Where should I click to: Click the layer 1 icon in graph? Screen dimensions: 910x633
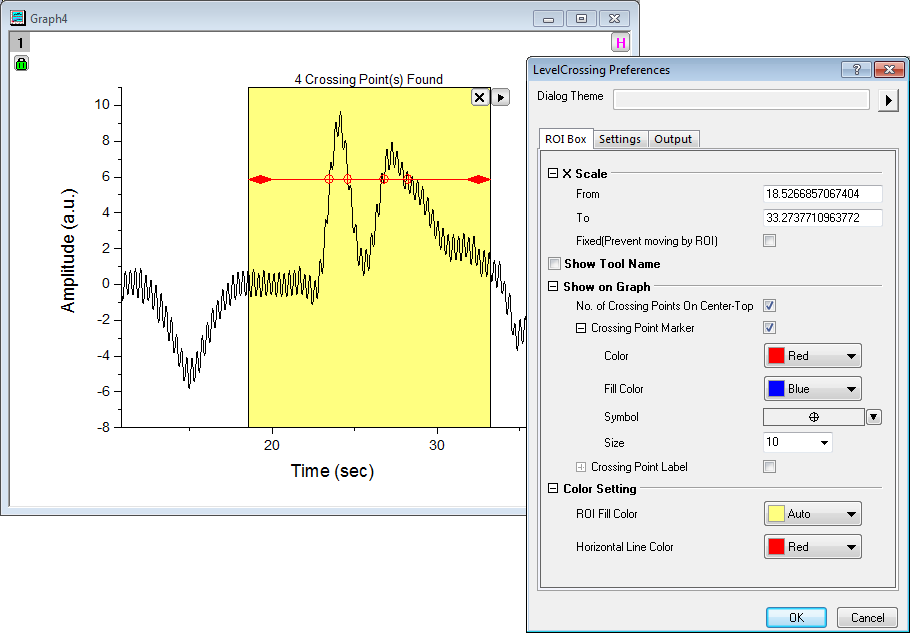22,43
